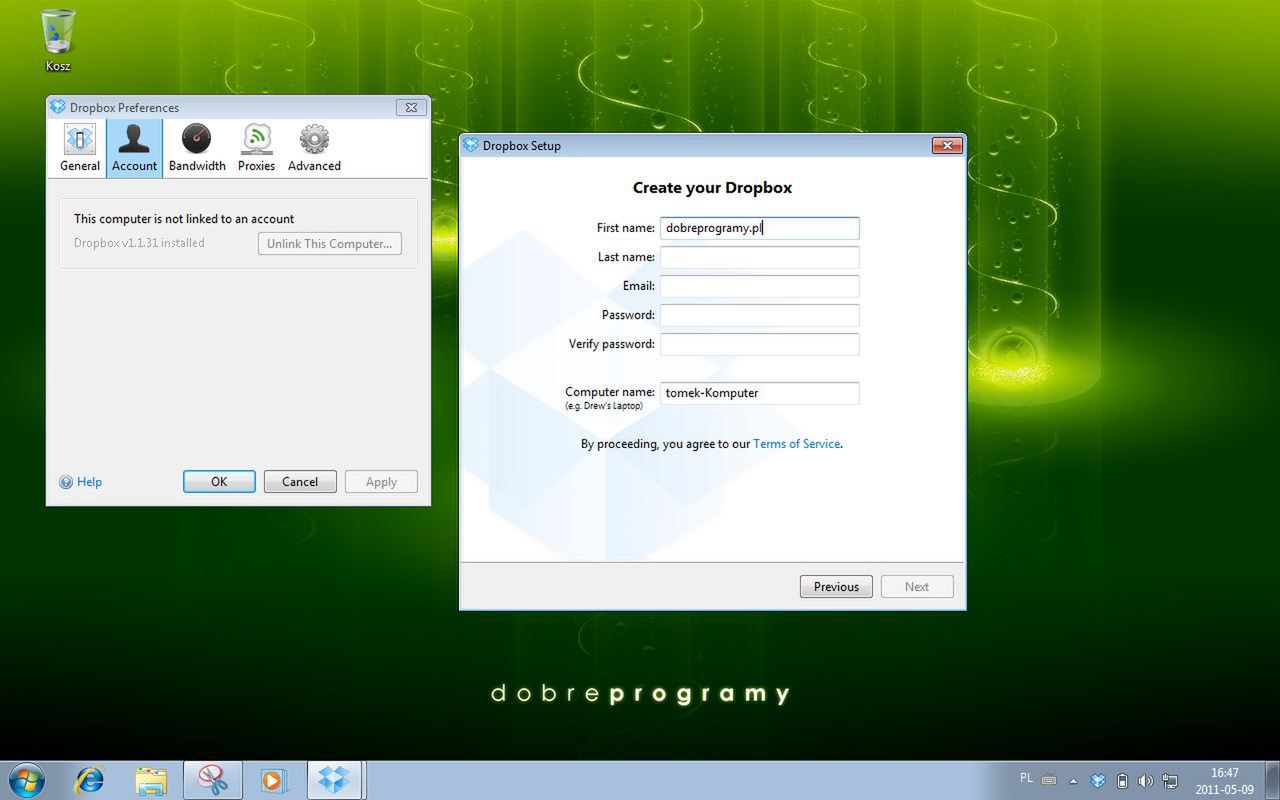Image resolution: width=1280 pixels, height=800 pixels.
Task: Click the "(e.g. Drew's Laptop)" hint text
Action: point(604,406)
